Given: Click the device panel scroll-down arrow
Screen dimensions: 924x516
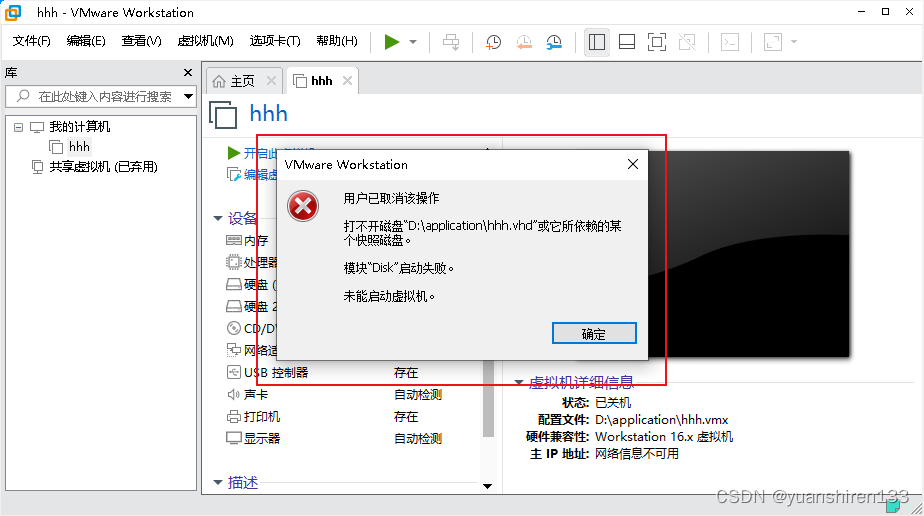Looking at the screenshot, I should (487, 486).
